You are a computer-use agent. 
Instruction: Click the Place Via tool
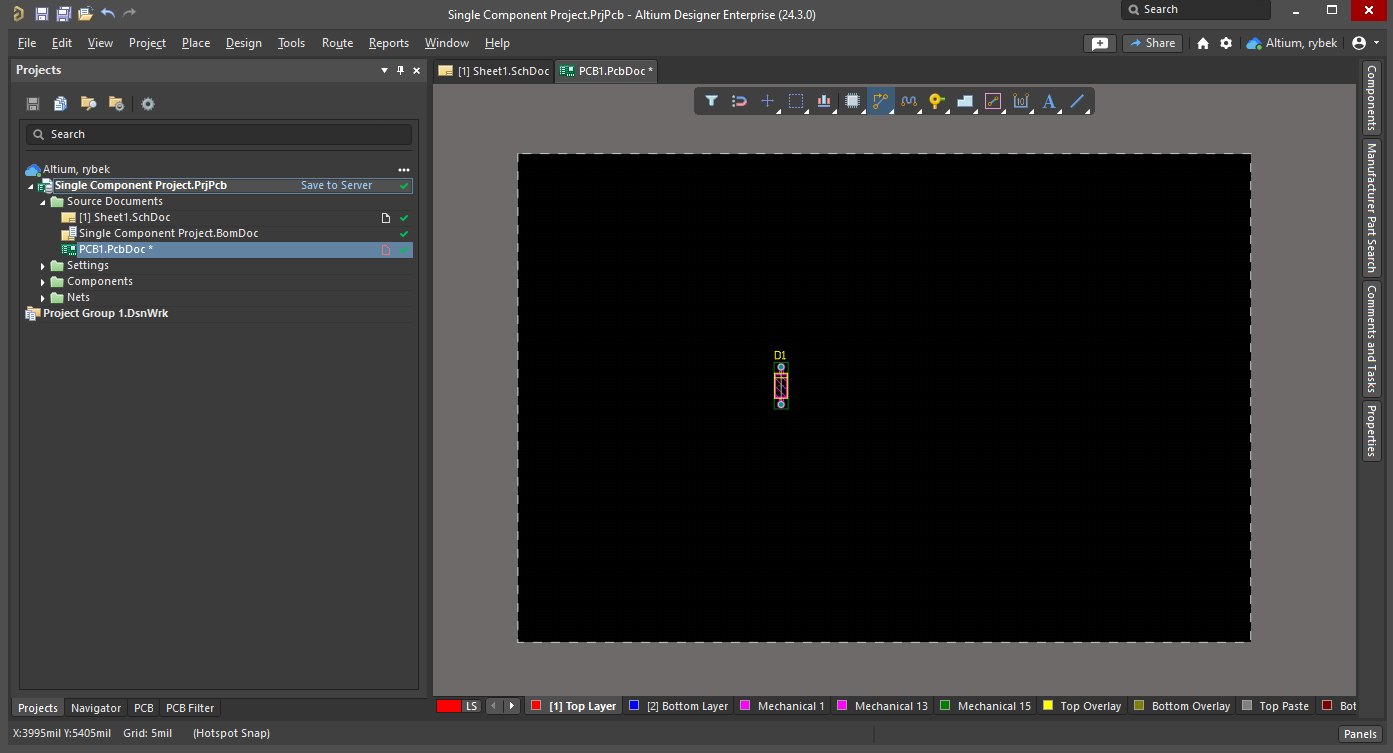[x=936, y=101]
